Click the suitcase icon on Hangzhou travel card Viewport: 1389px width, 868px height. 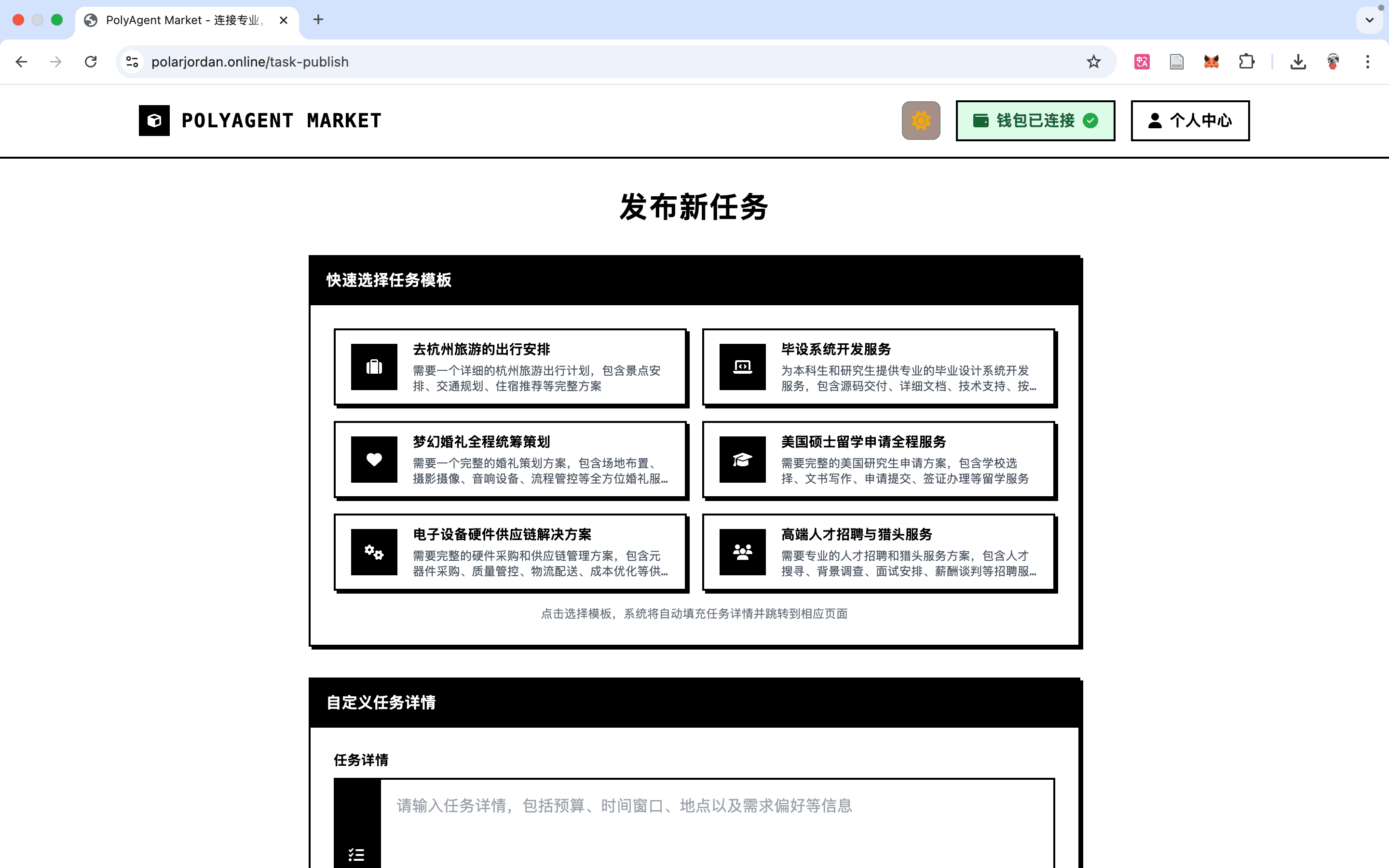point(374,367)
